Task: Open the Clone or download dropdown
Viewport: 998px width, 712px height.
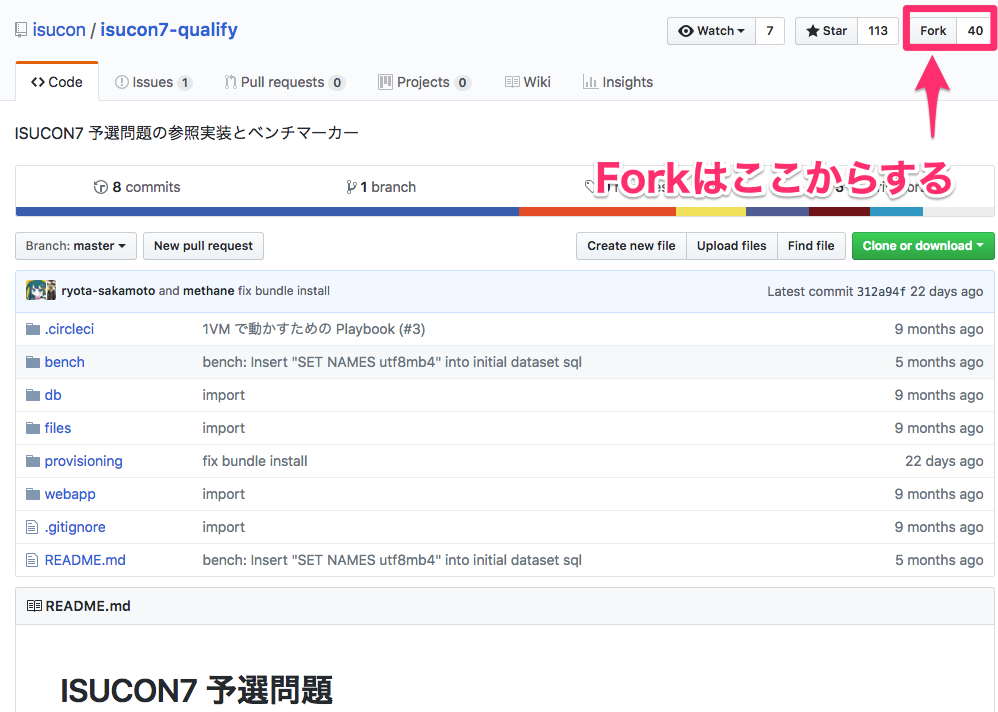Action: (x=922, y=246)
